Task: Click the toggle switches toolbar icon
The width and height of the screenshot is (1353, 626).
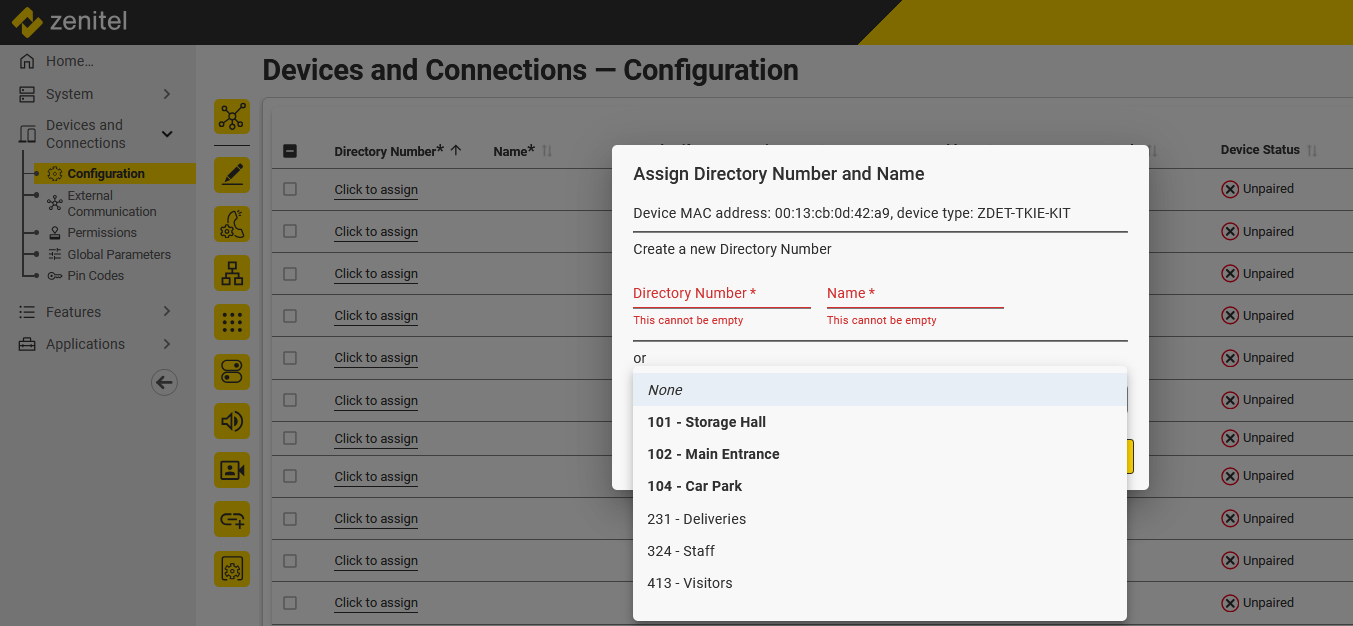Action: pyautogui.click(x=232, y=372)
